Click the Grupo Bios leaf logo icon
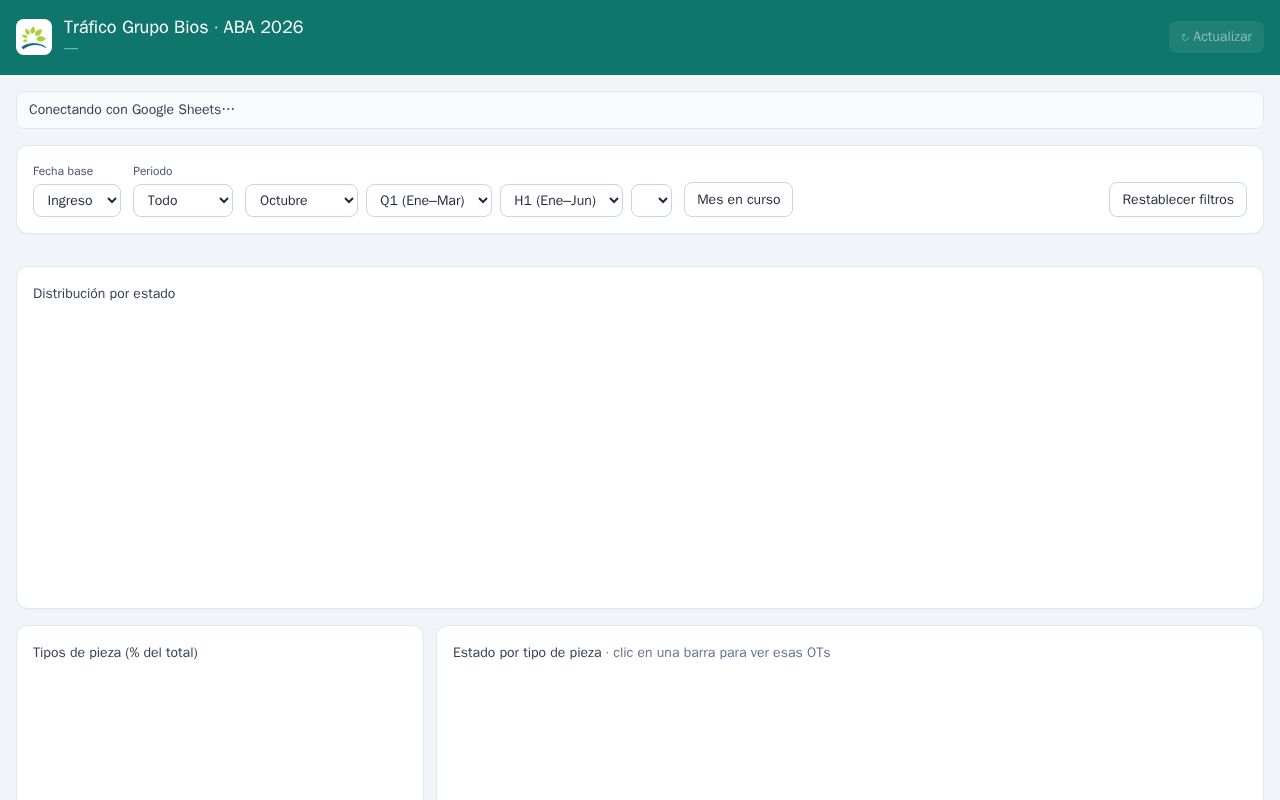1280x800 pixels. pyautogui.click(x=34, y=37)
